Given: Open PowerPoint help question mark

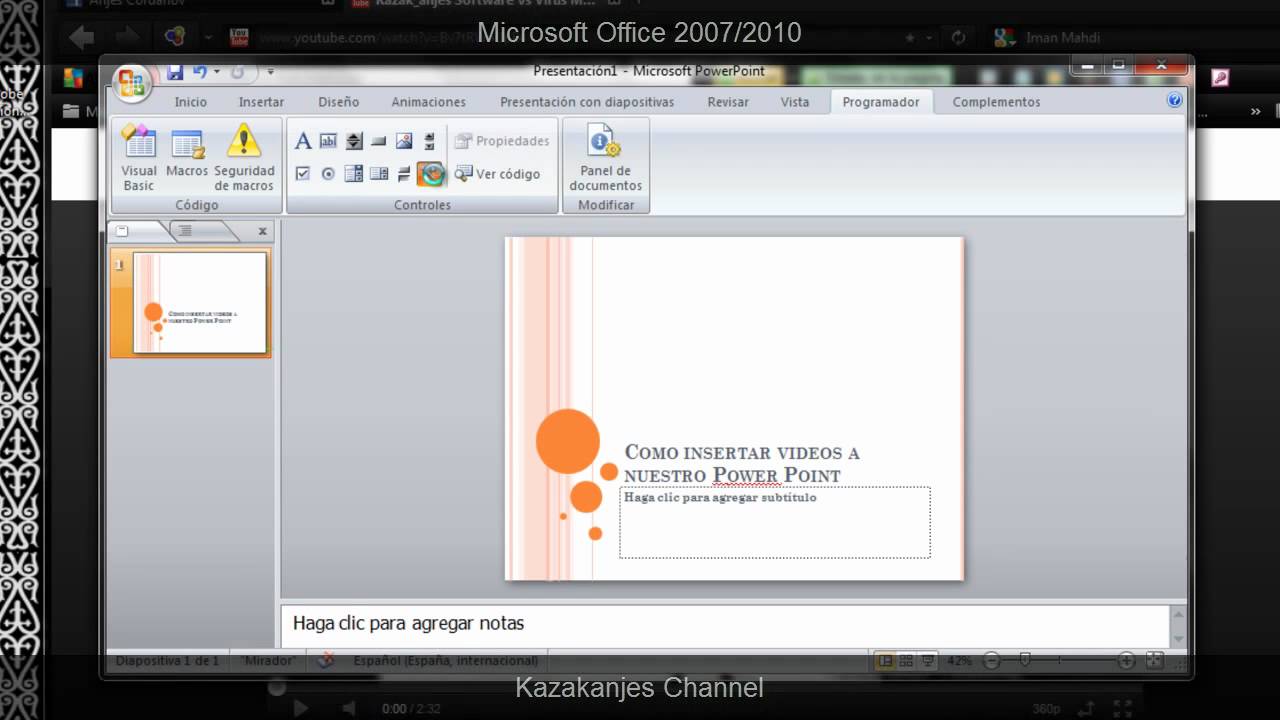Looking at the screenshot, I should (x=1175, y=100).
